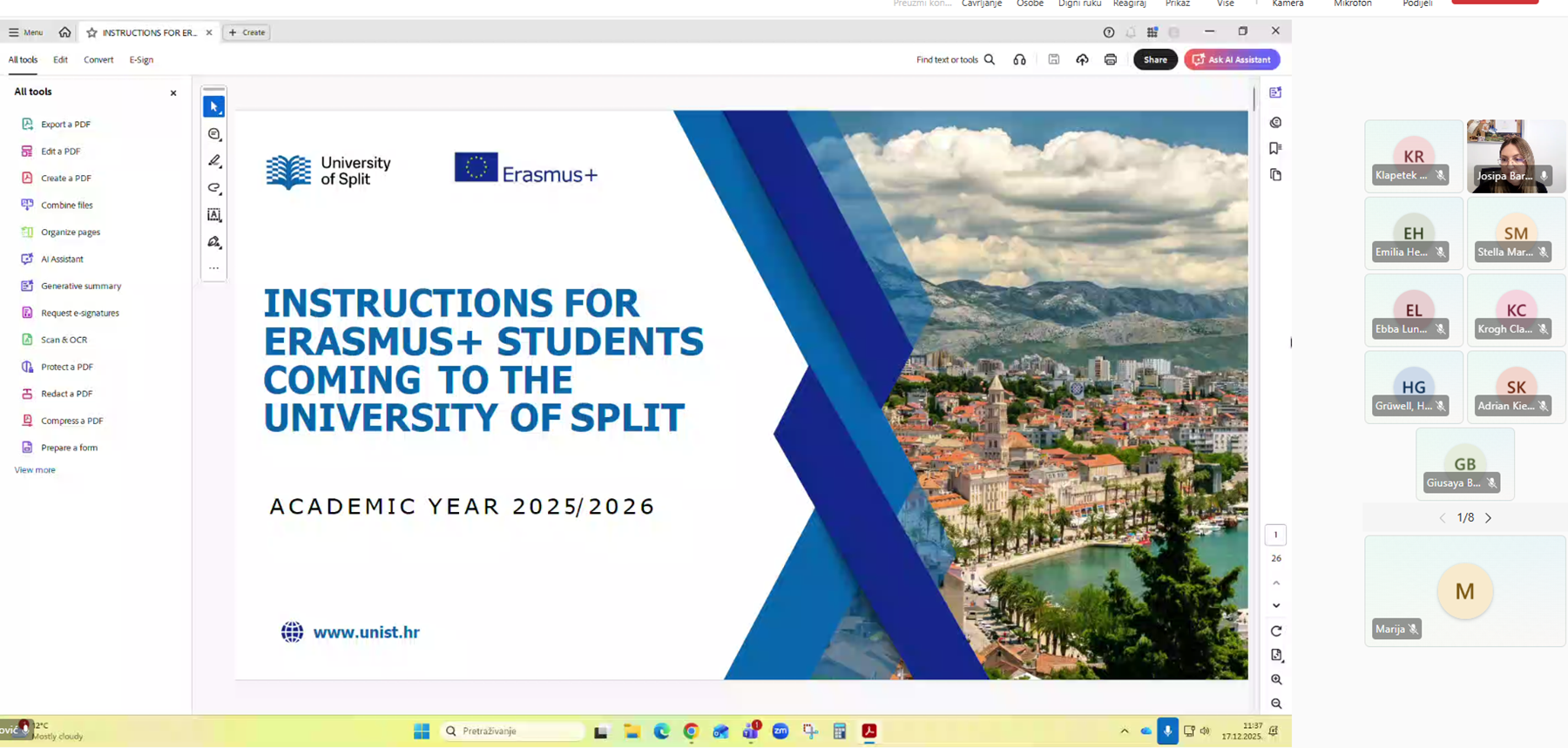1568x748 pixels.
Task: Close the All tools panel
Action: [x=173, y=93]
